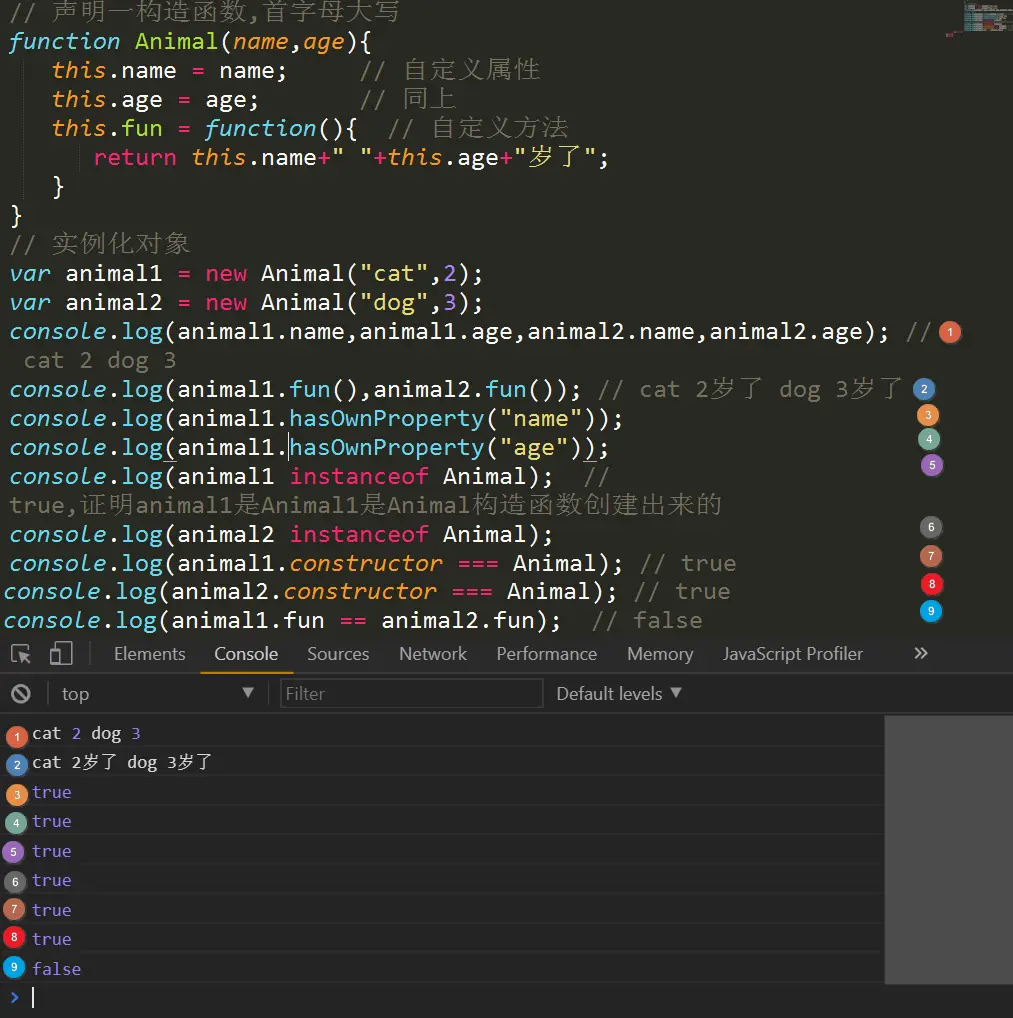Go to the Performance tab

click(x=547, y=654)
